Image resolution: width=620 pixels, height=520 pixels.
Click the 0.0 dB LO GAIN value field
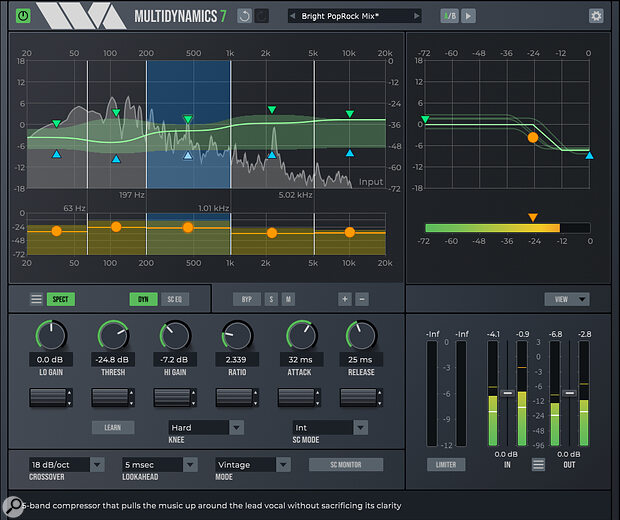pyautogui.click(x=51, y=359)
